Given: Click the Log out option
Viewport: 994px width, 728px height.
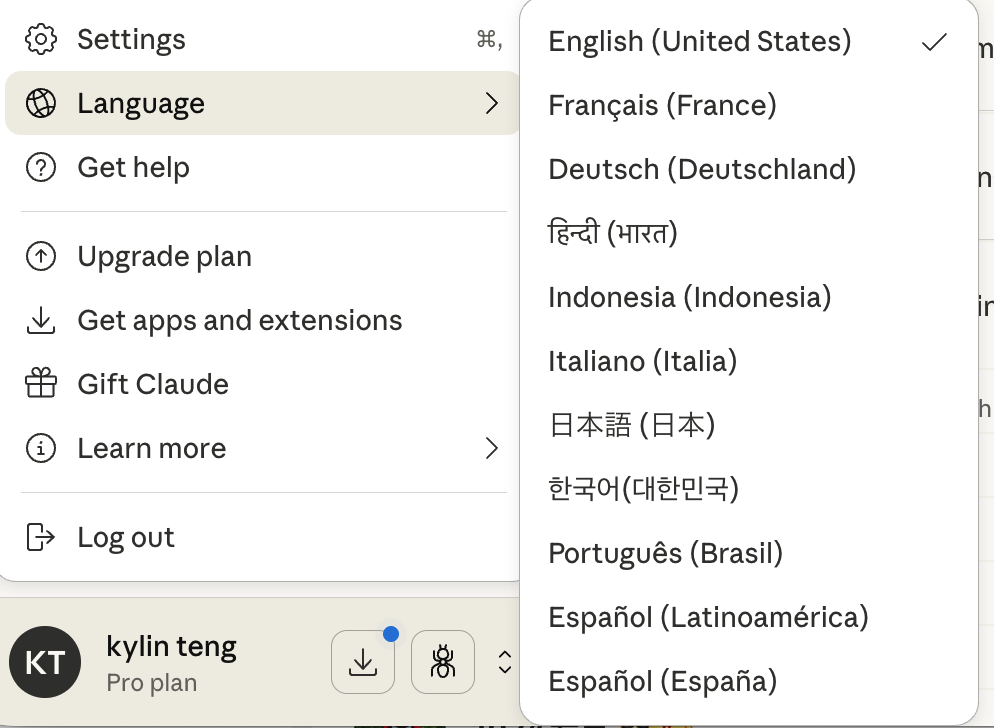Looking at the screenshot, I should click(x=126, y=537).
